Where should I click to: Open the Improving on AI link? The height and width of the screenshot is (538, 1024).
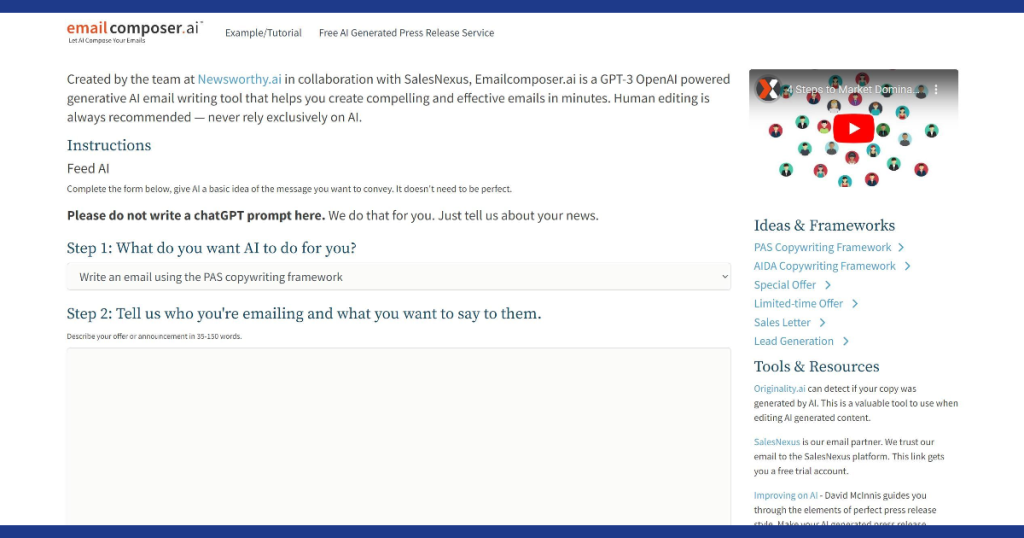(x=785, y=496)
